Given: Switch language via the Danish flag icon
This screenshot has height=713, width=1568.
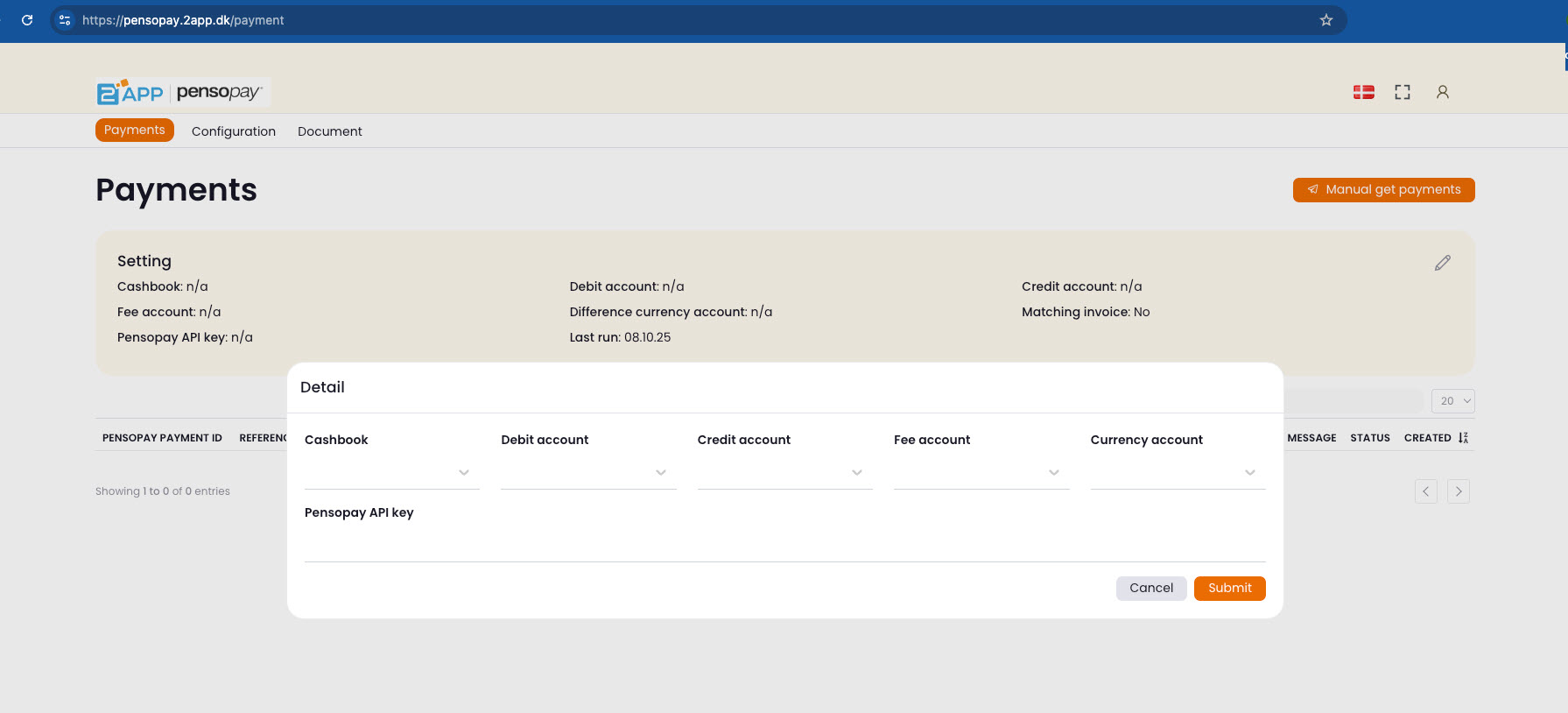Looking at the screenshot, I should click(x=1363, y=92).
